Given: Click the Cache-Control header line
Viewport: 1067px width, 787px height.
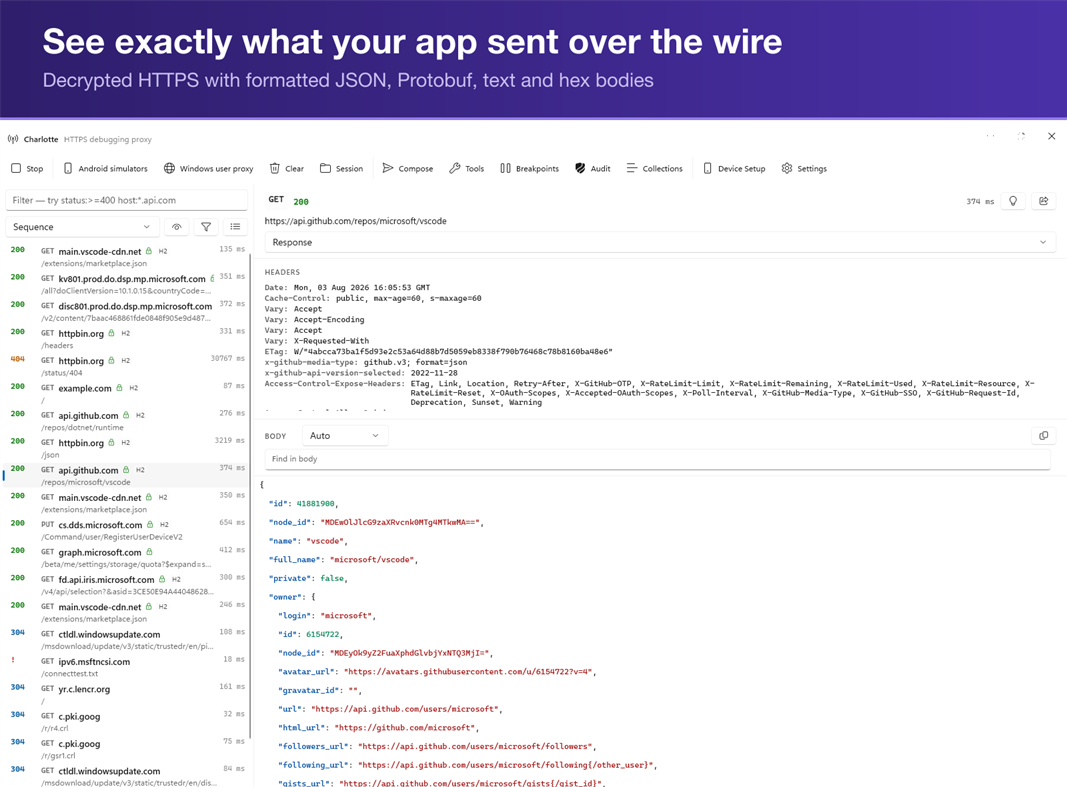Looking at the screenshot, I should pyautogui.click(x=373, y=298).
